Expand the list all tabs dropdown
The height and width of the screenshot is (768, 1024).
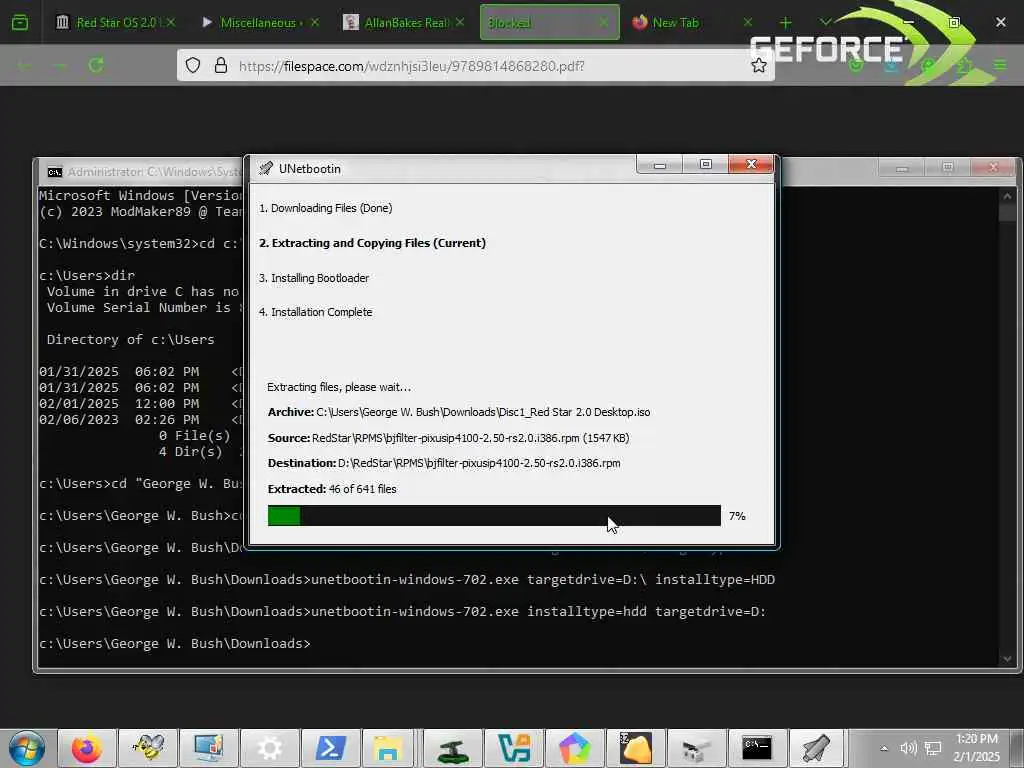point(825,23)
